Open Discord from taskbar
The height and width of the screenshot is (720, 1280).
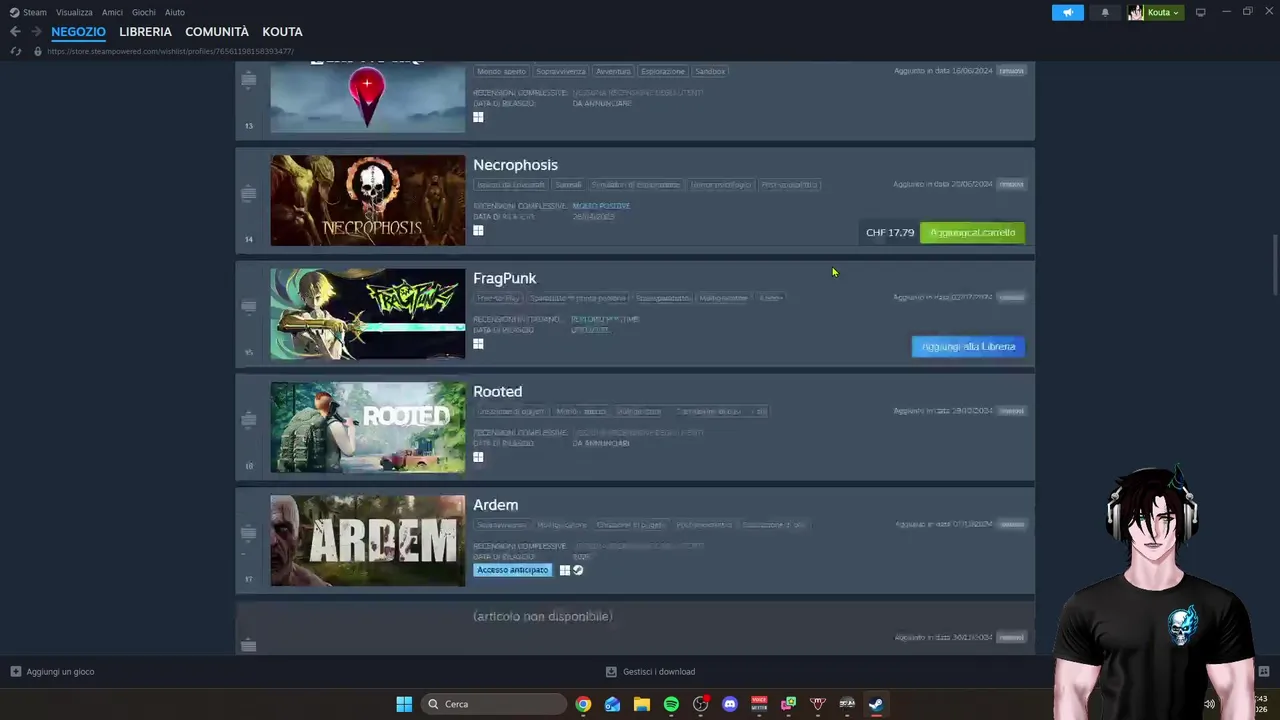pyautogui.click(x=730, y=704)
